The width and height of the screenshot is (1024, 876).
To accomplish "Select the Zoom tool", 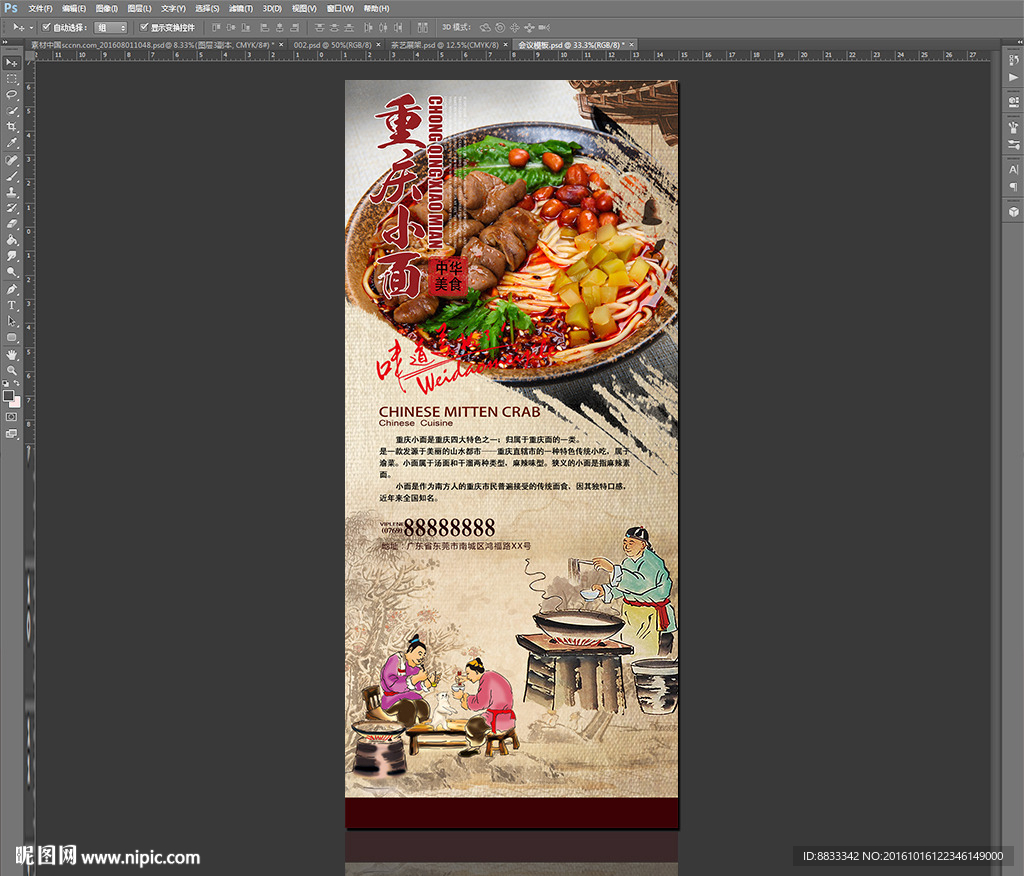I will click(12, 370).
